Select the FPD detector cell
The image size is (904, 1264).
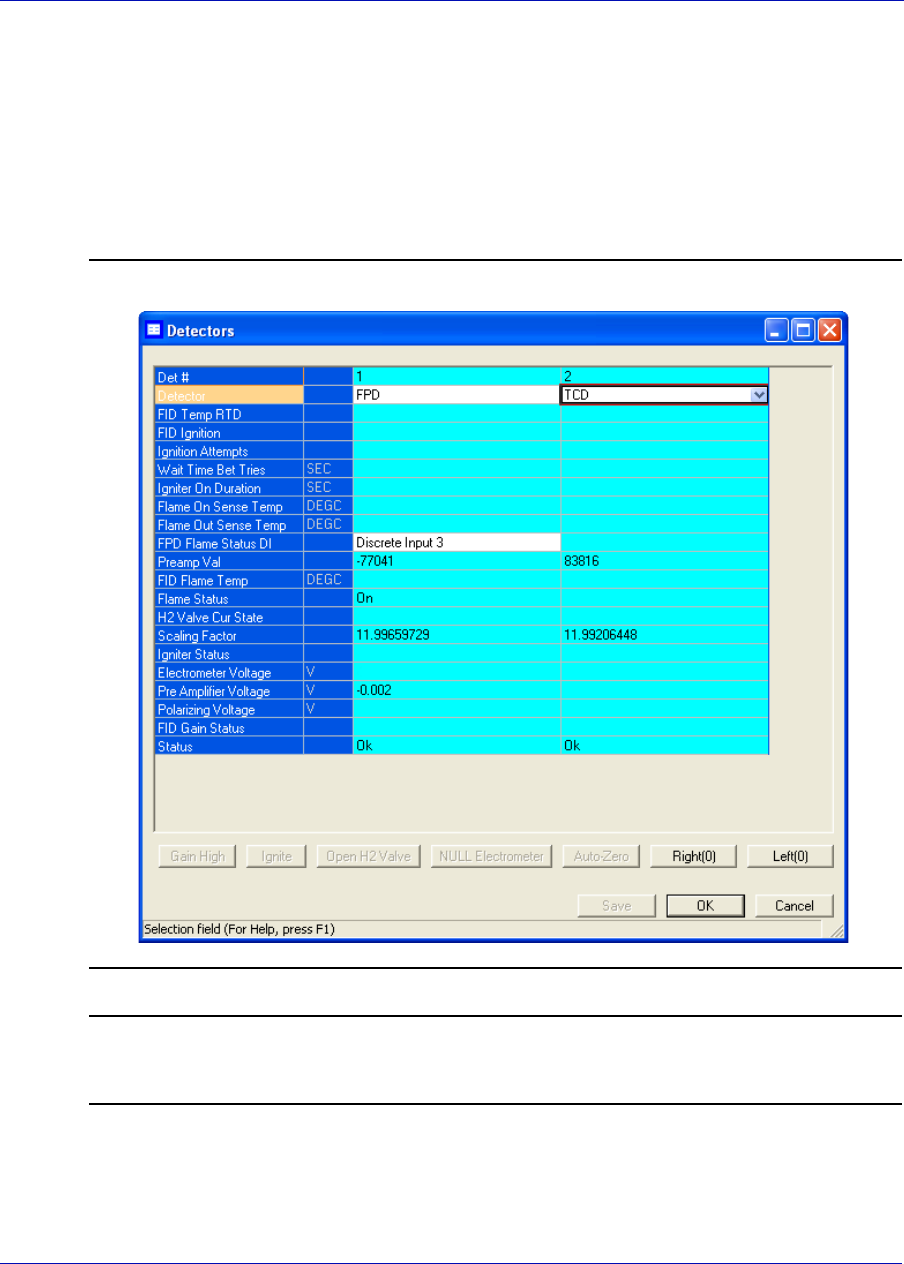click(x=456, y=395)
